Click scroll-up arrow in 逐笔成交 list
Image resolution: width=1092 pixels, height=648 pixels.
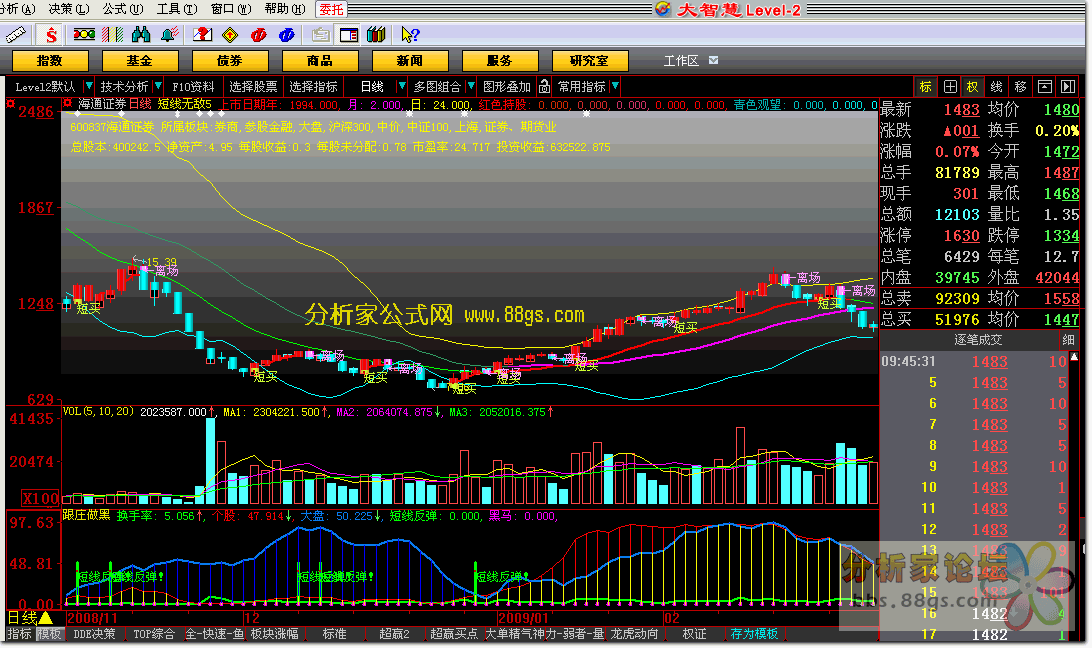point(1074,357)
